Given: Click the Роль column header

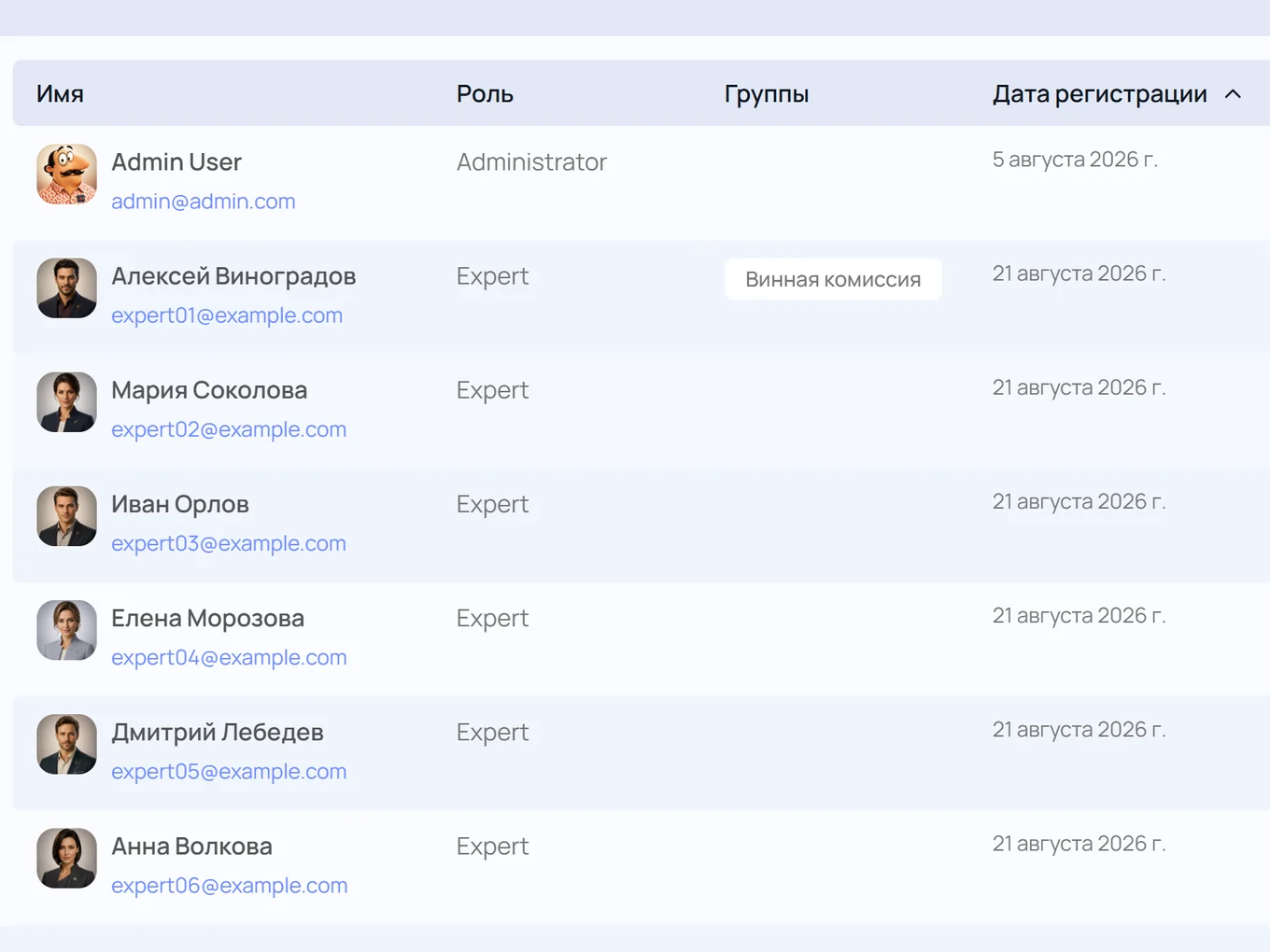Looking at the screenshot, I should (x=485, y=93).
